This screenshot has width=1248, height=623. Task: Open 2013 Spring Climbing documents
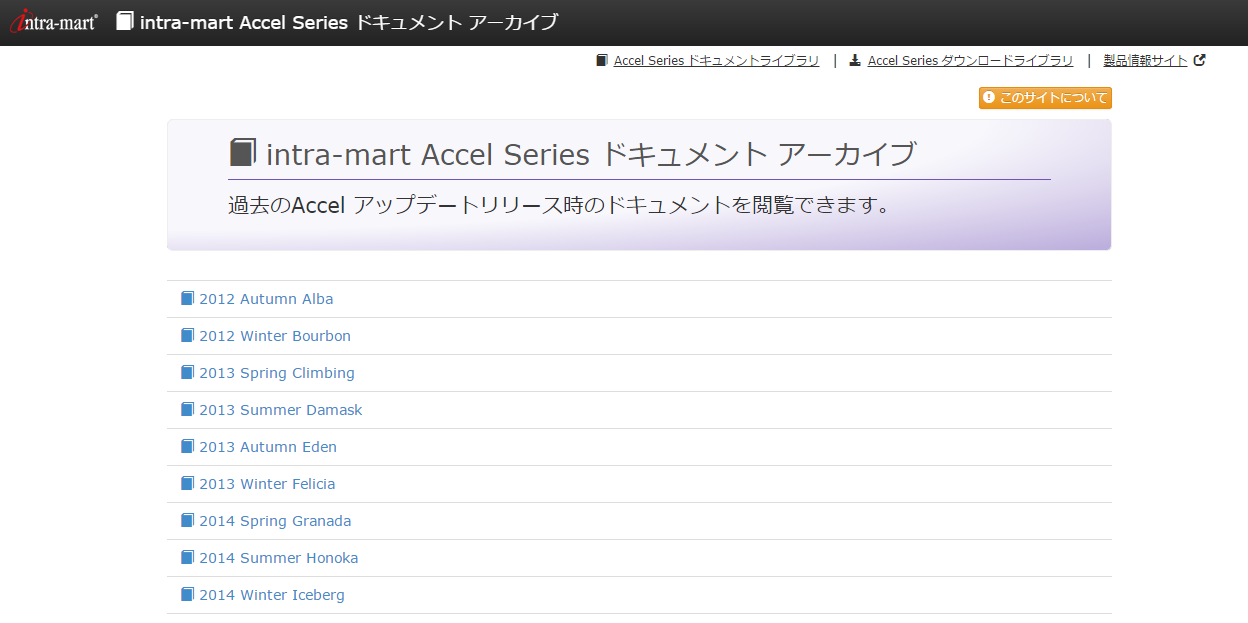point(277,373)
